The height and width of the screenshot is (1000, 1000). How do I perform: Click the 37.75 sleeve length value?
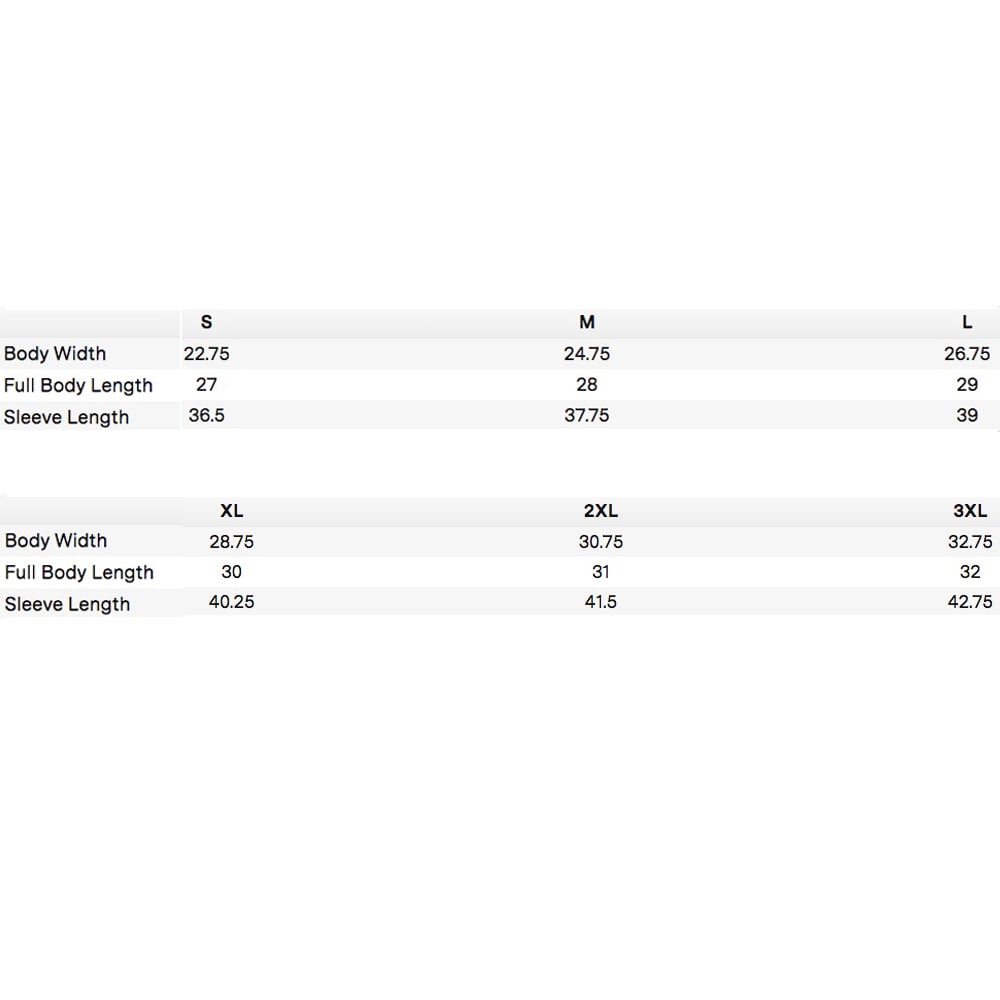tap(587, 415)
